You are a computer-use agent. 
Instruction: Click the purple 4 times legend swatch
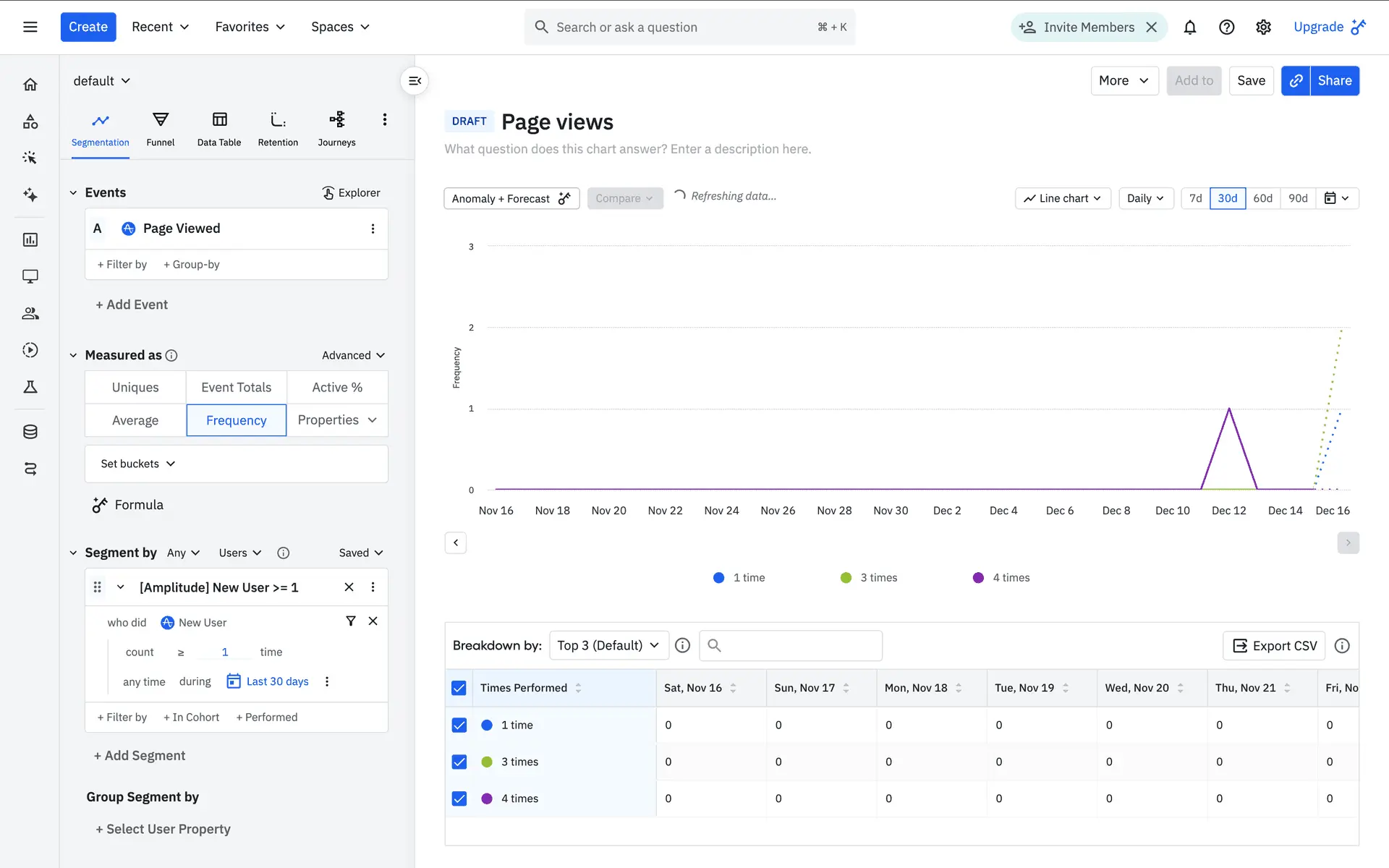(978, 578)
